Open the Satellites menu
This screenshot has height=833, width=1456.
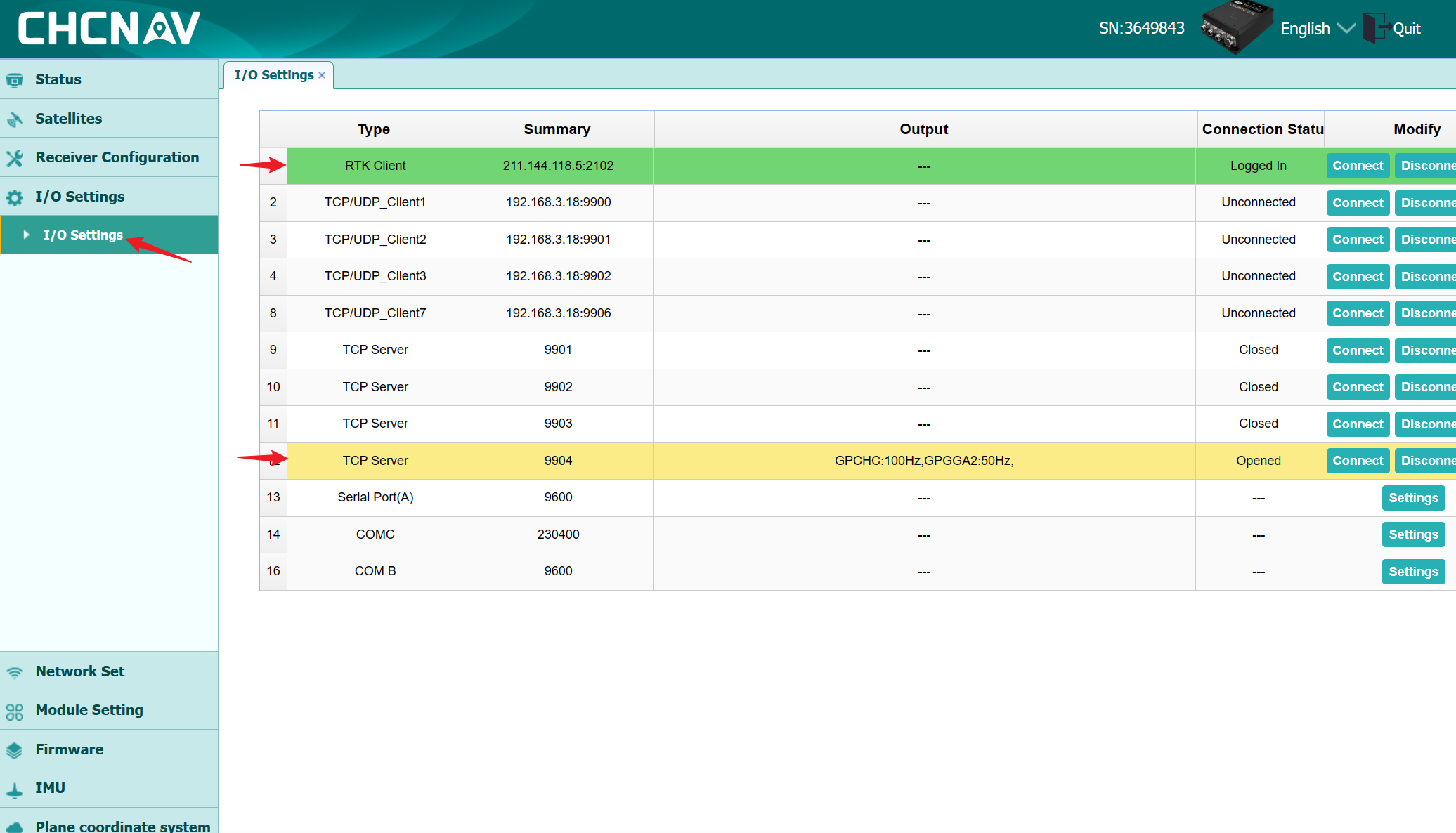click(109, 119)
